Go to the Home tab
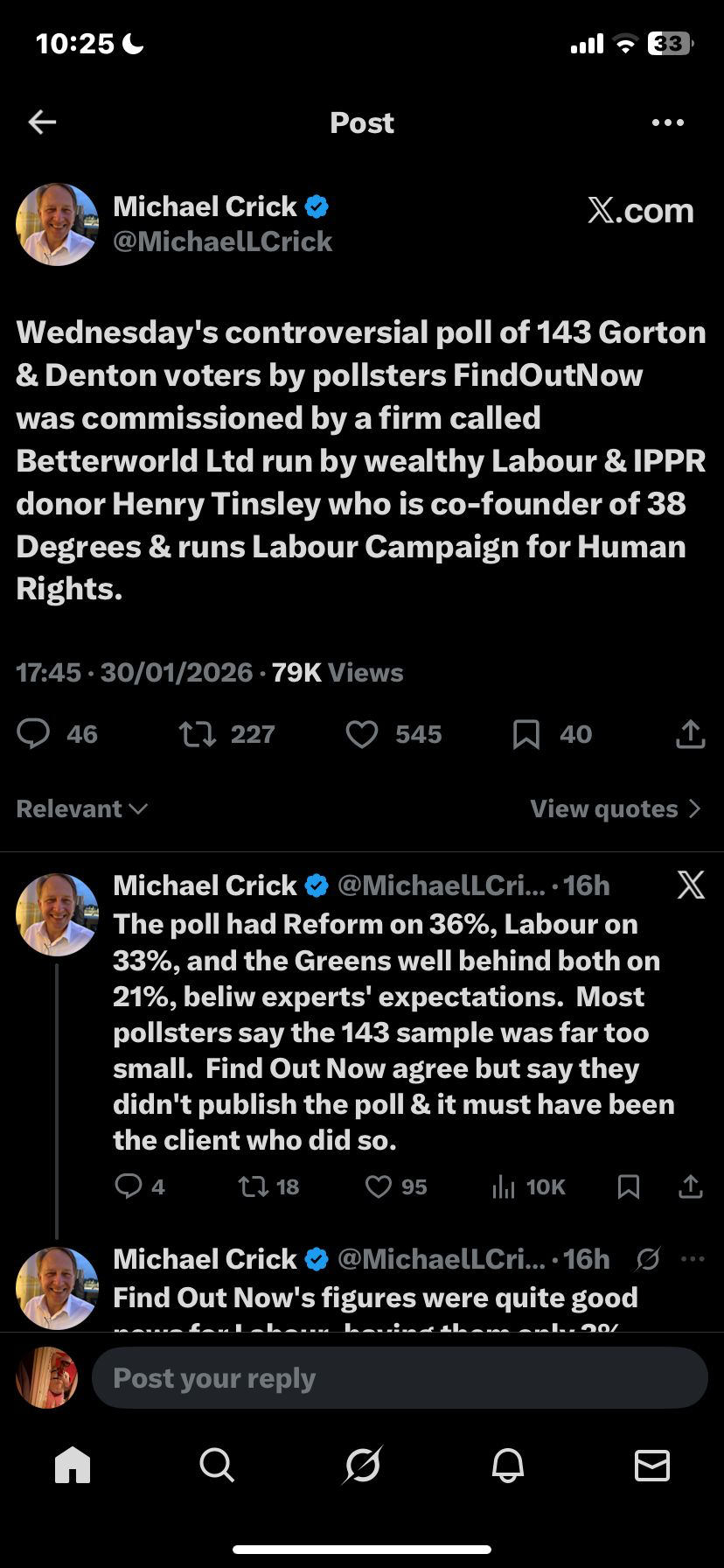This screenshot has width=724, height=1568. (x=73, y=1465)
